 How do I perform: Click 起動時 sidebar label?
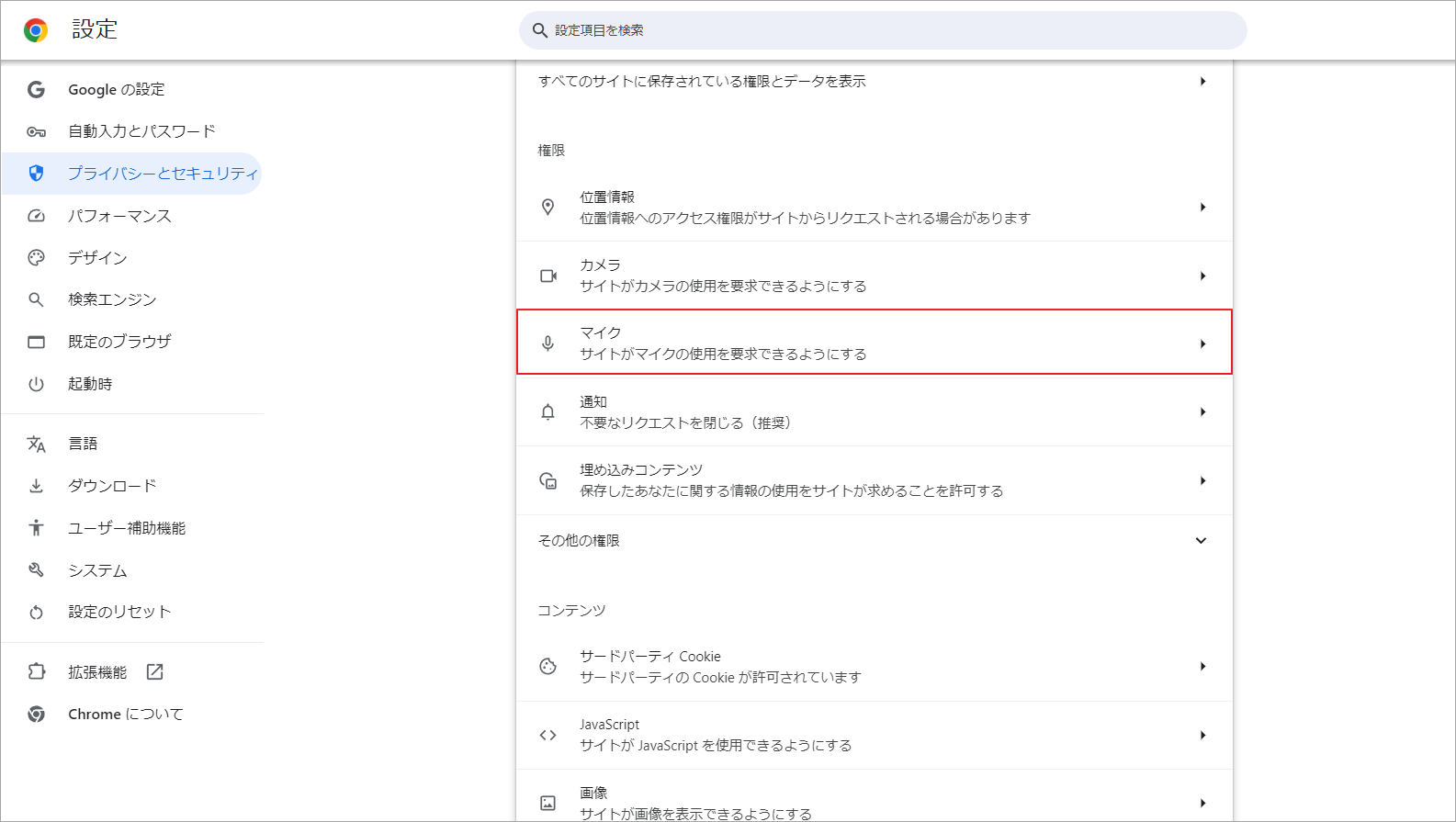[x=90, y=384]
